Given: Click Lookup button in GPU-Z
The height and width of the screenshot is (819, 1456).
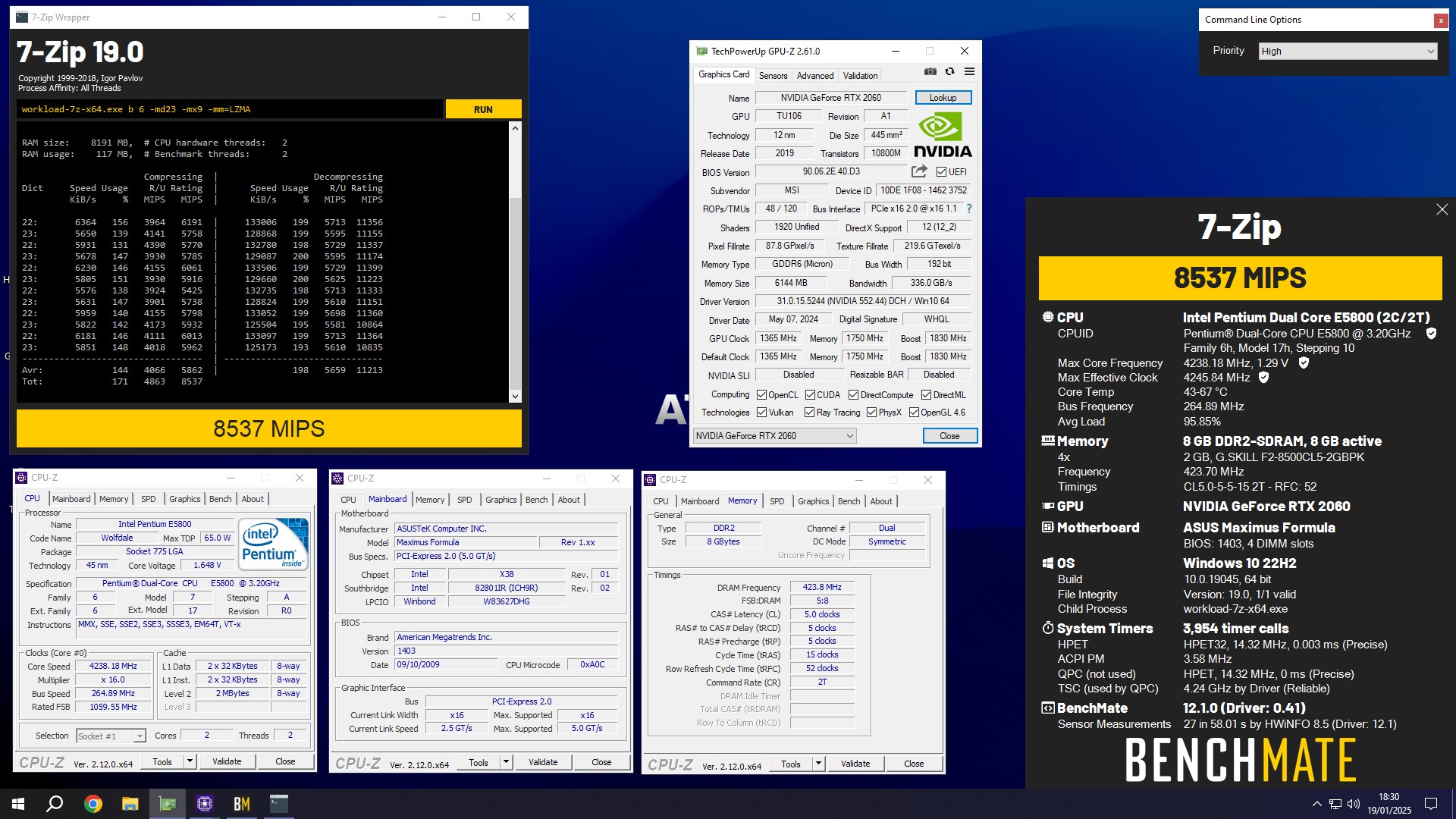Looking at the screenshot, I should tap(943, 98).
